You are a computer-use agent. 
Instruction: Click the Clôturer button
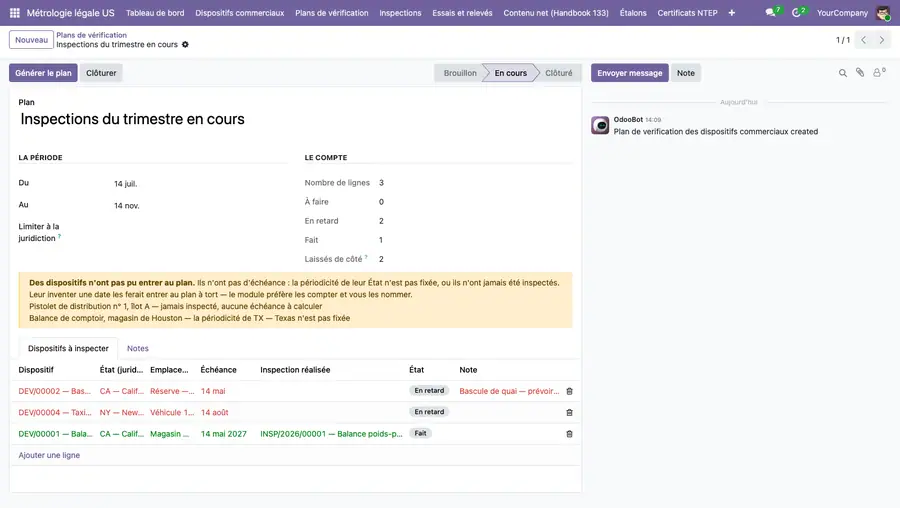pyautogui.click(x=101, y=73)
